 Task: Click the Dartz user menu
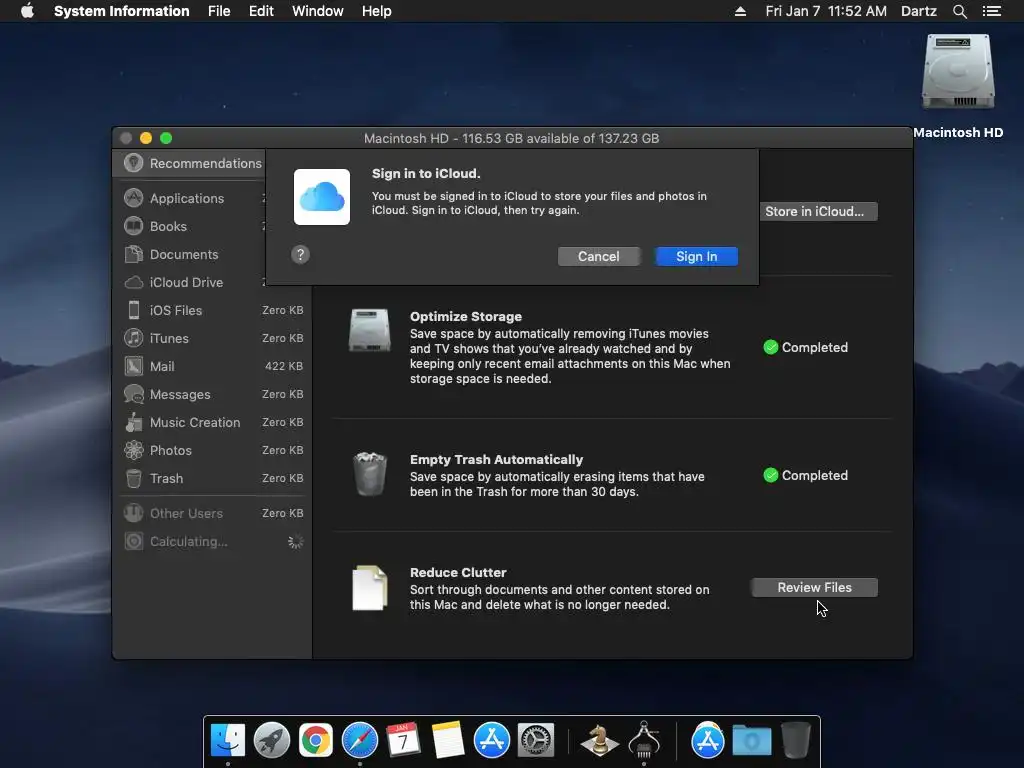point(918,11)
